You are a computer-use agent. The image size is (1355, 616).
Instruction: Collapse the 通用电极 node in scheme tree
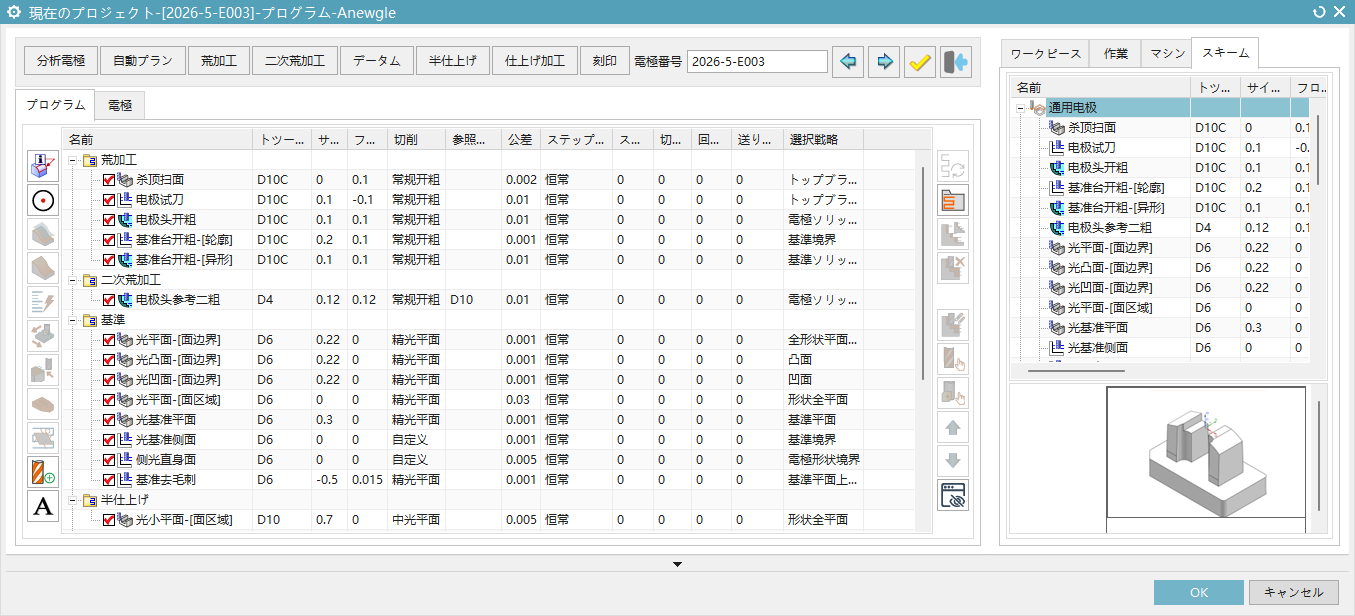(x=1021, y=107)
